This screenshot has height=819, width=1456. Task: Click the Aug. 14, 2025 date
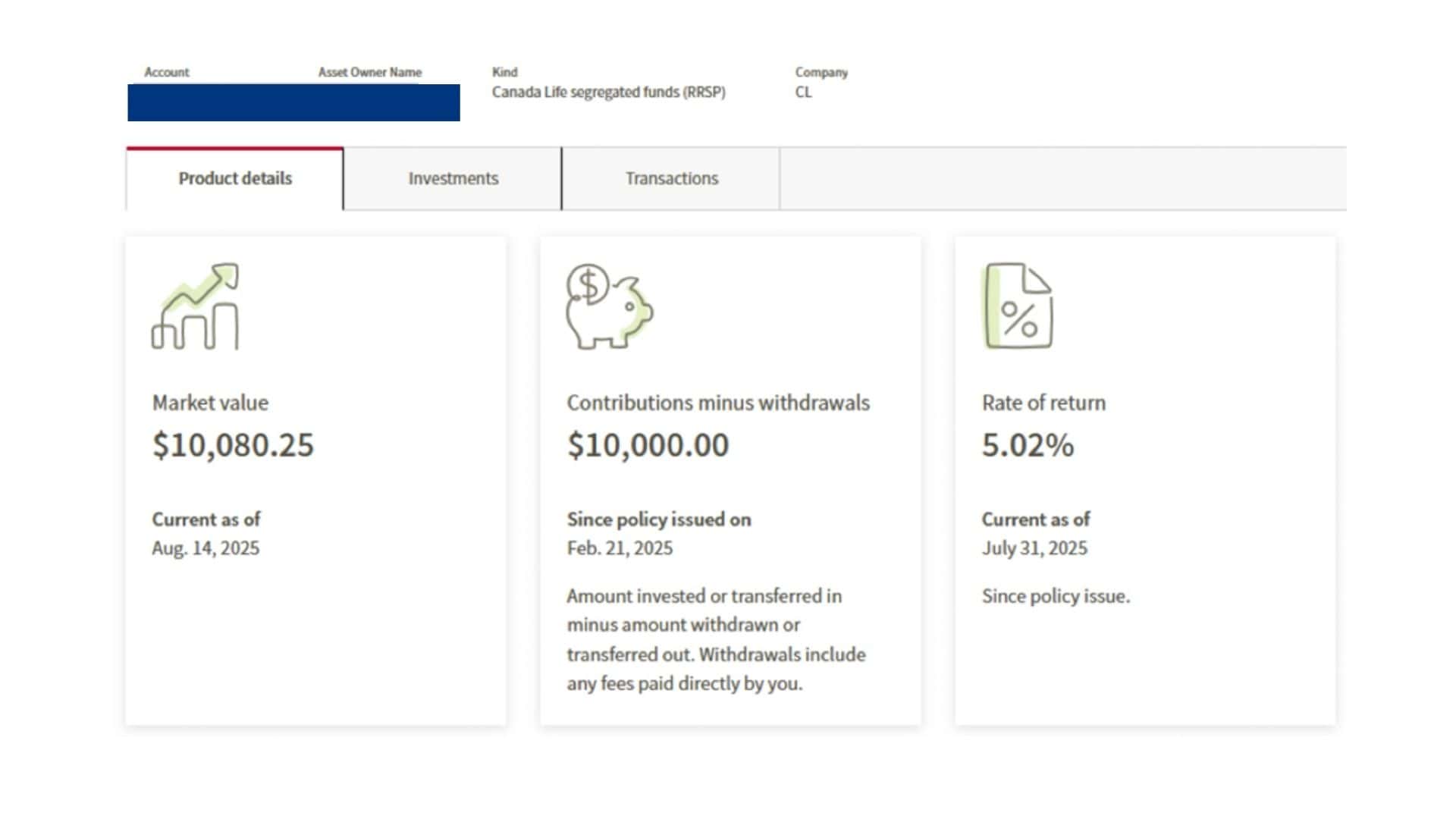(x=206, y=548)
